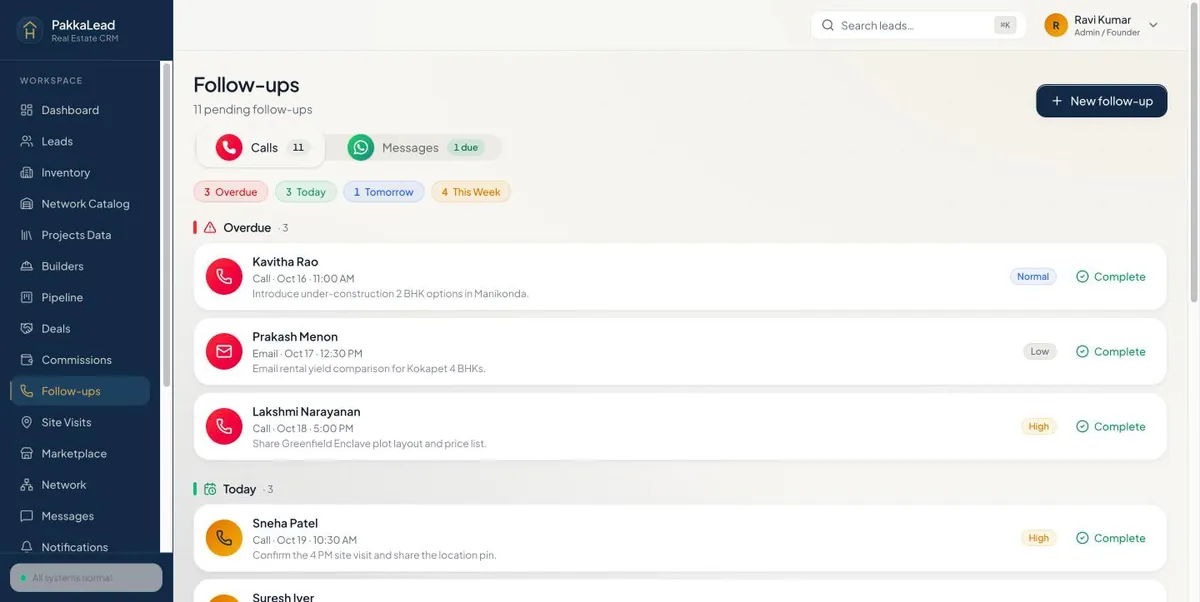Viewport: 1200px width, 602px height.
Task: Click 'Email · Oct 17 · 12:30 PM' text
Action: [x=307, y=354]
